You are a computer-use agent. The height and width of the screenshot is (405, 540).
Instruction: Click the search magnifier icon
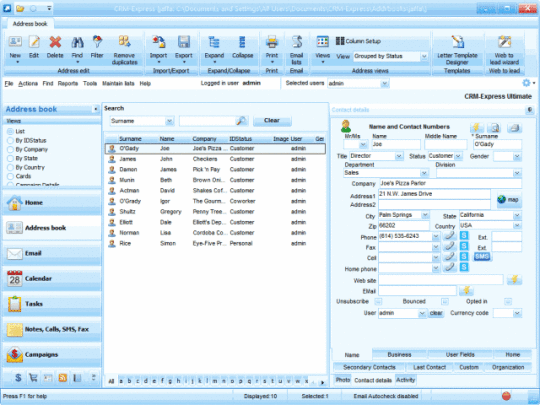click(241, 121)
